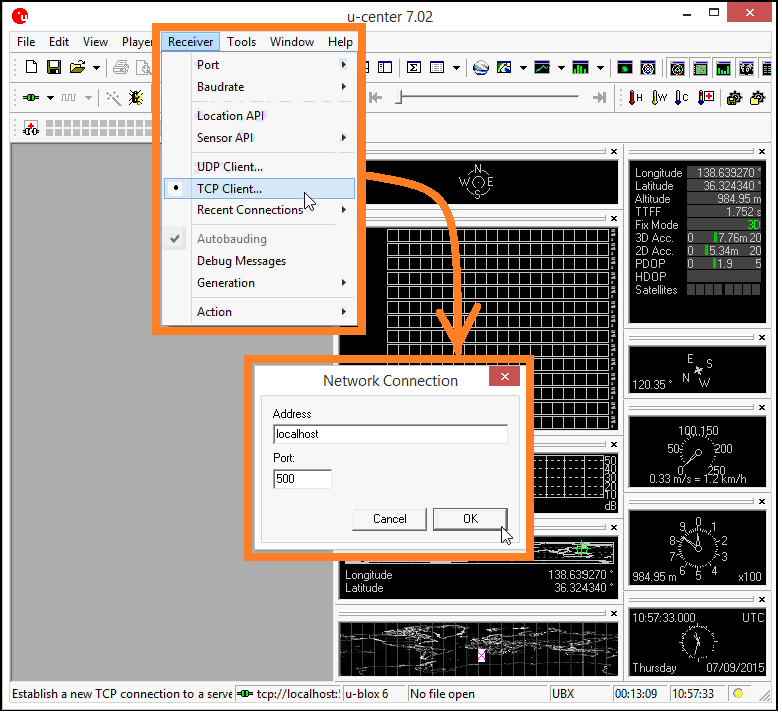Open the Tools menu

241,42
